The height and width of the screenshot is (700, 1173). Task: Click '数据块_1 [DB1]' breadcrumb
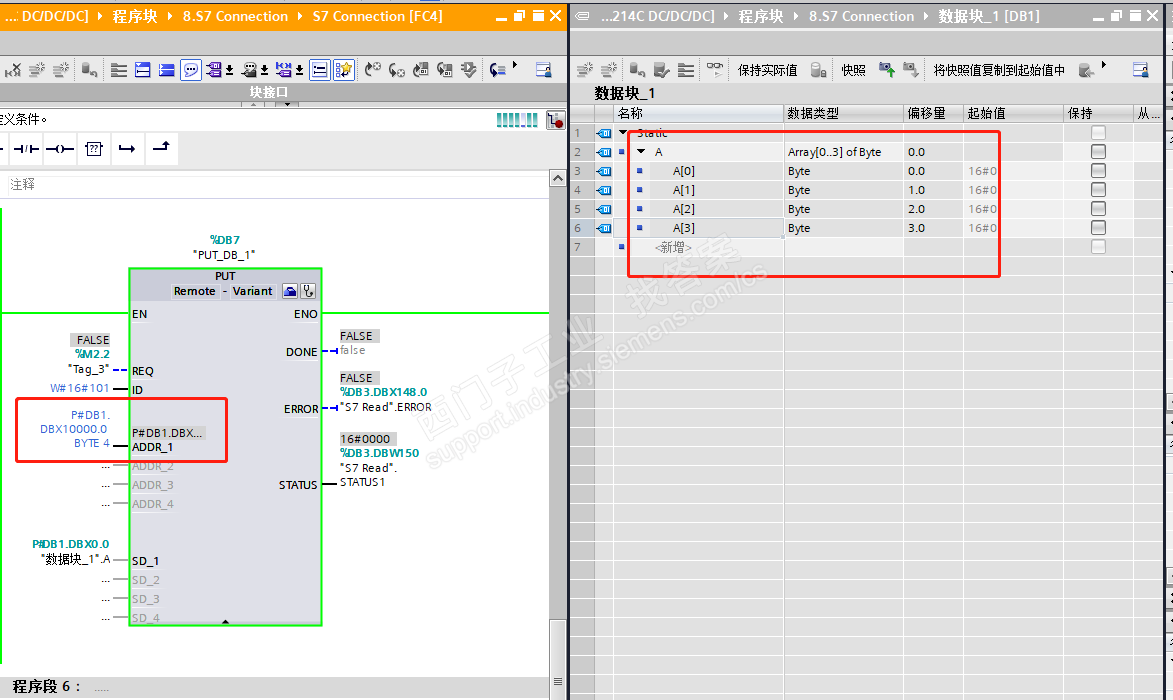[x=989, y=16]
